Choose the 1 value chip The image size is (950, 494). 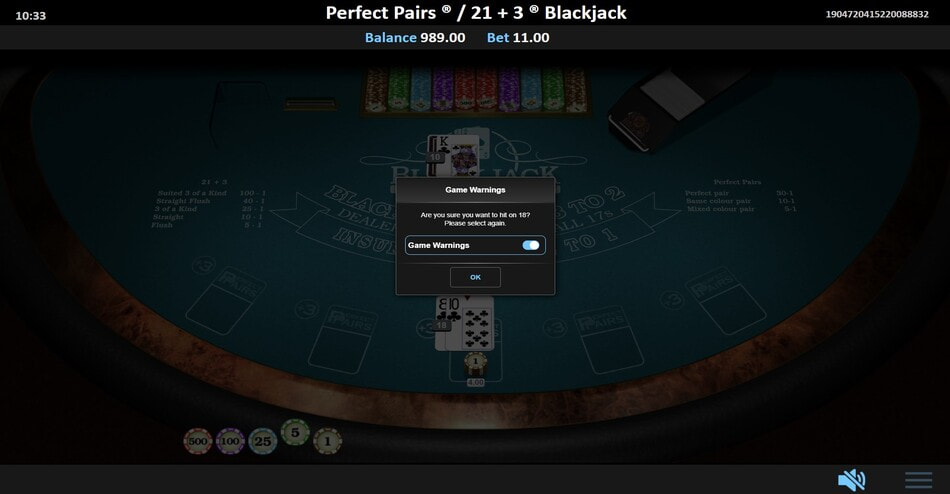[327, 441]
